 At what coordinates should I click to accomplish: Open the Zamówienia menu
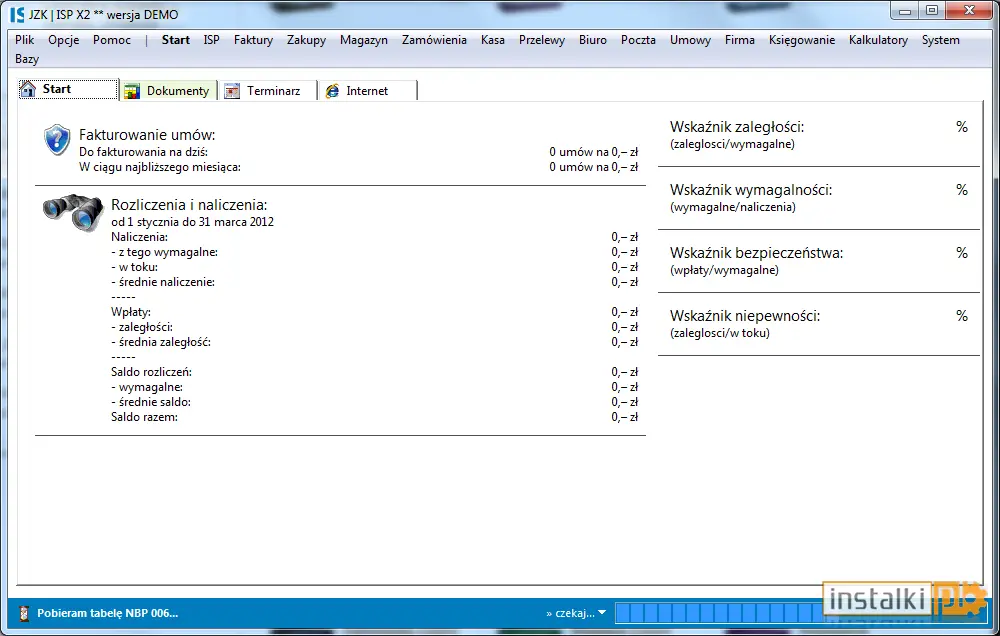pos(434,40)
